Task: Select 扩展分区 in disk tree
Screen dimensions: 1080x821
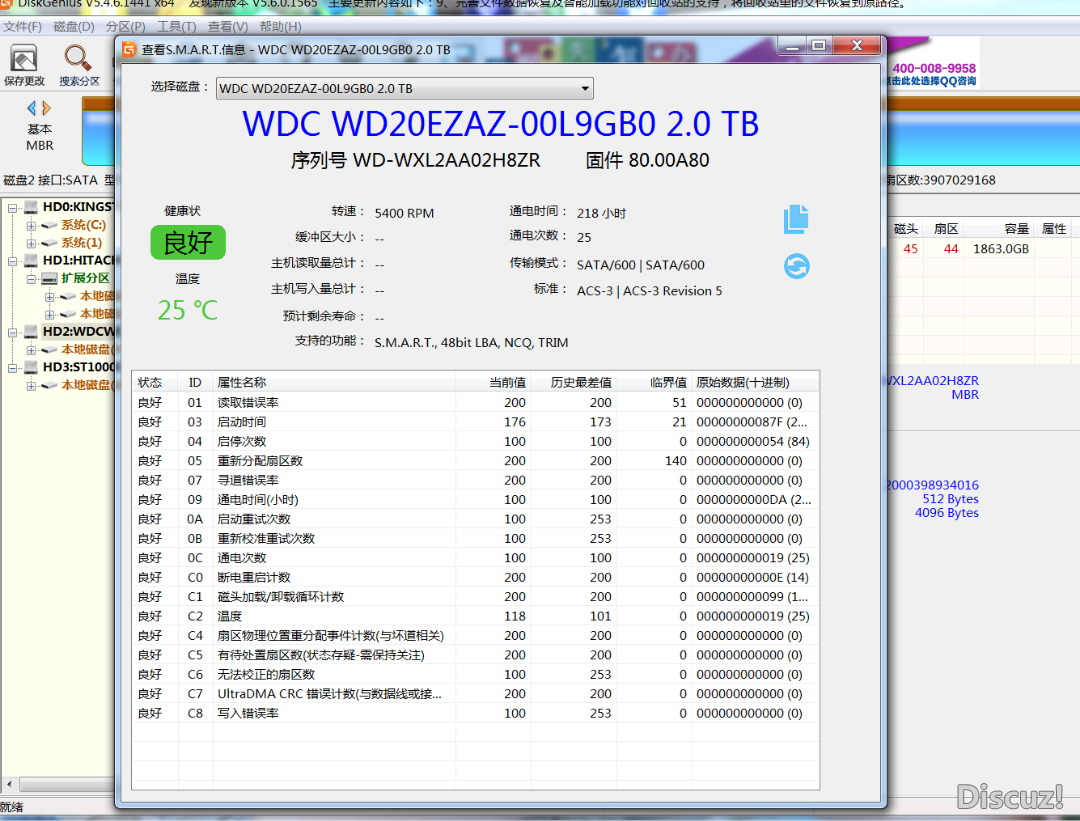Action: tap(85, 278)
